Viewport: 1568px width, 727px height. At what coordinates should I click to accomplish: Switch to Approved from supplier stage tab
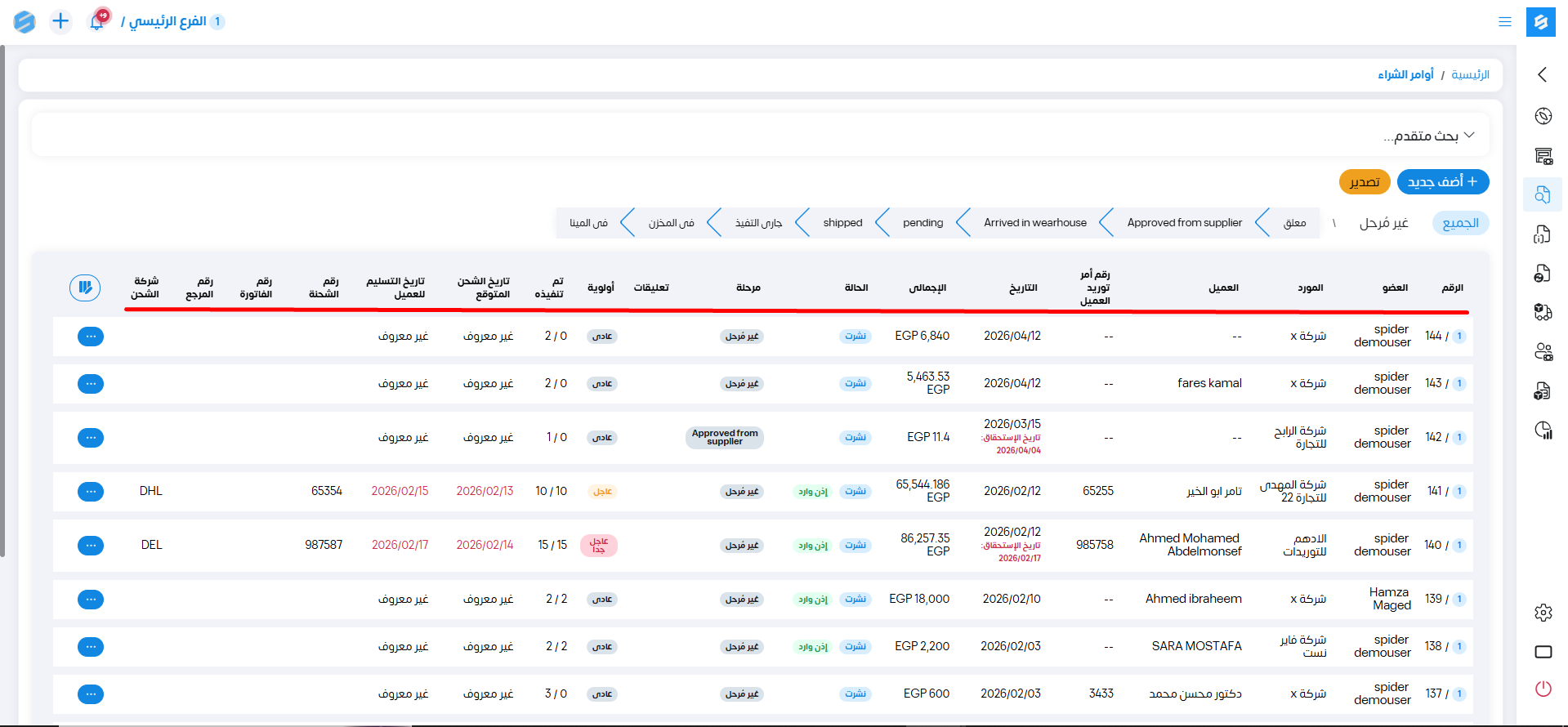click(1184, 223)
